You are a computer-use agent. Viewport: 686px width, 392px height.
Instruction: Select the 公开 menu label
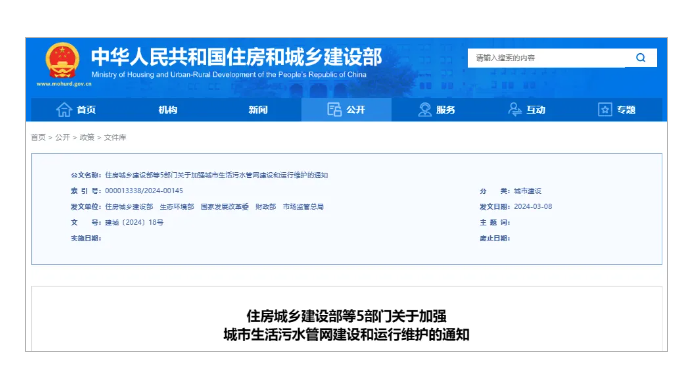coord(356,110)
